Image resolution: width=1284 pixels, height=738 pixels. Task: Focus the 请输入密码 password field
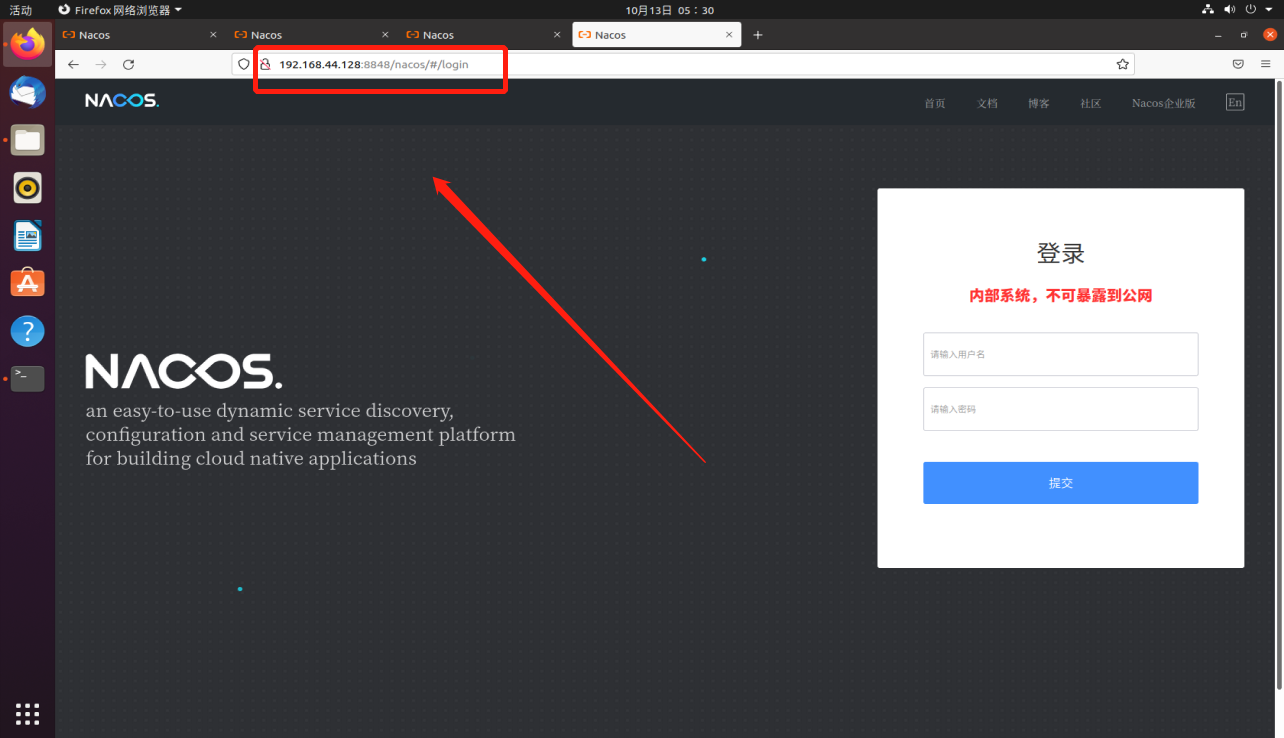(1060, 409)
